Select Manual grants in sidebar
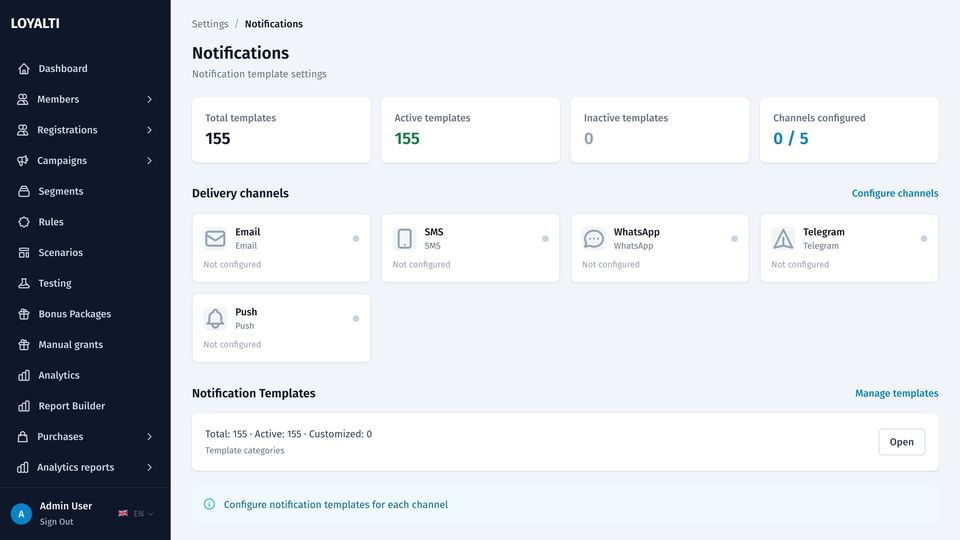960x540 pixels. click(85, 344)
